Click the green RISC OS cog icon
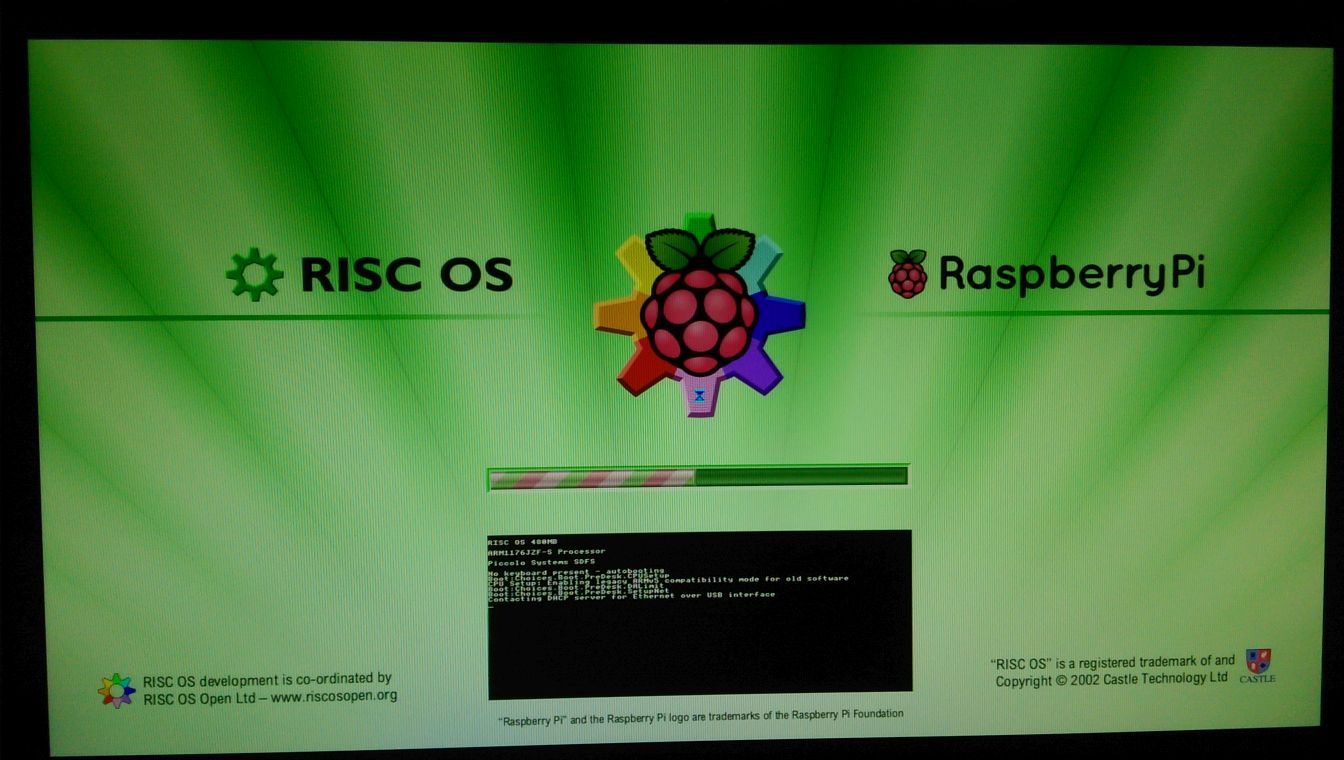This screenshot has width=1344, height=760. (x=254, y=274)
